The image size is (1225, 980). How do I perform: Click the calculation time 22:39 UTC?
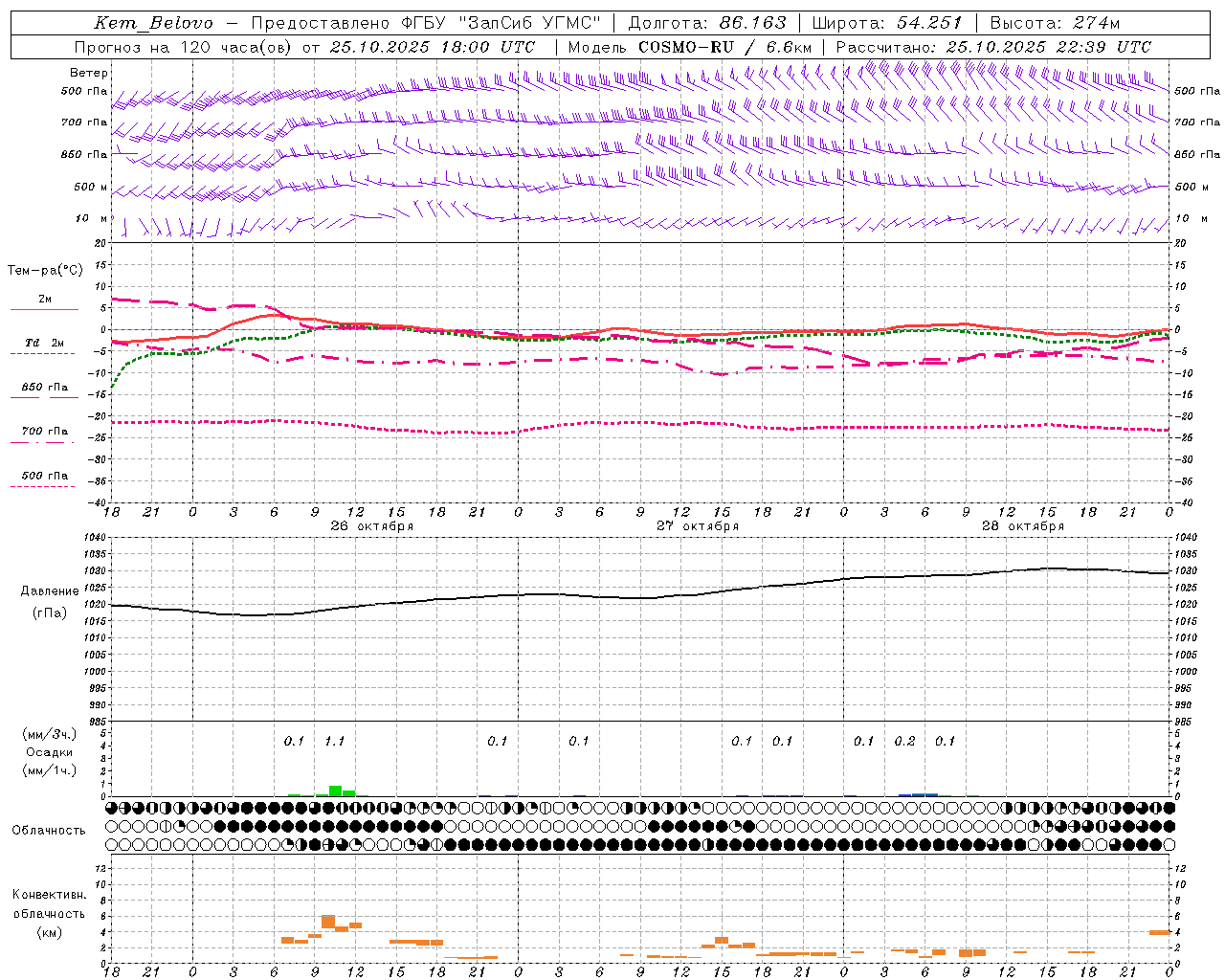click(x=1103, y=47)
